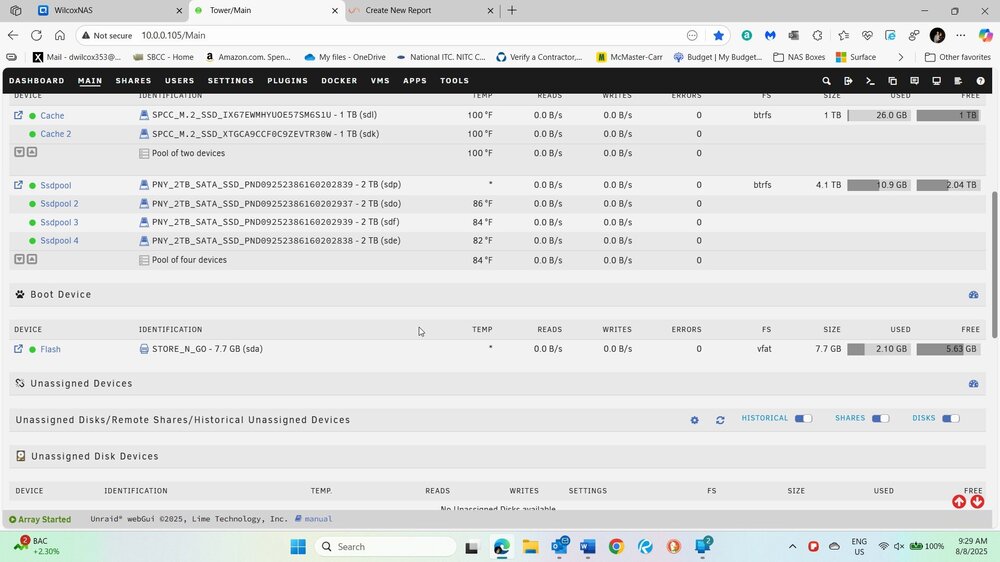Image resolution: width=1000 pixels, height=562 pixels.
Task: Go to DASHBOARD menu
Action: 36,81
